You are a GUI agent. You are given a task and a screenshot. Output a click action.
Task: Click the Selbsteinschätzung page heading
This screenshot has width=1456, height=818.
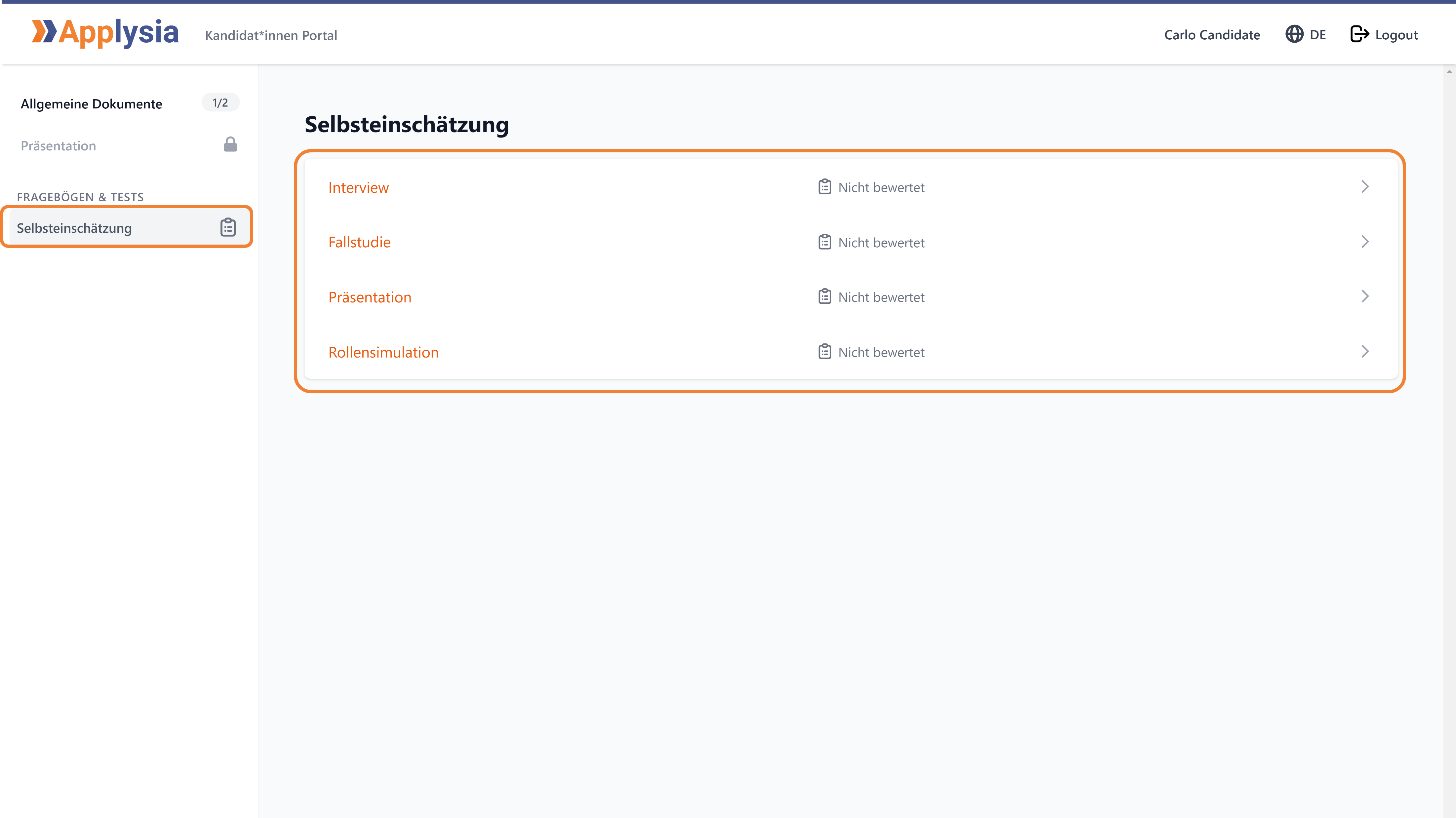point(407,124)
